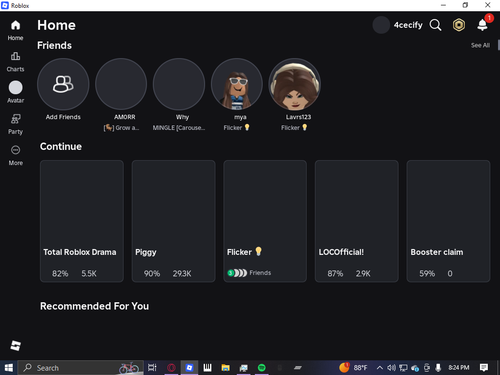Open Why friend avatar
500x375 pixels.
pyautogui.click(x=179, y=84)
